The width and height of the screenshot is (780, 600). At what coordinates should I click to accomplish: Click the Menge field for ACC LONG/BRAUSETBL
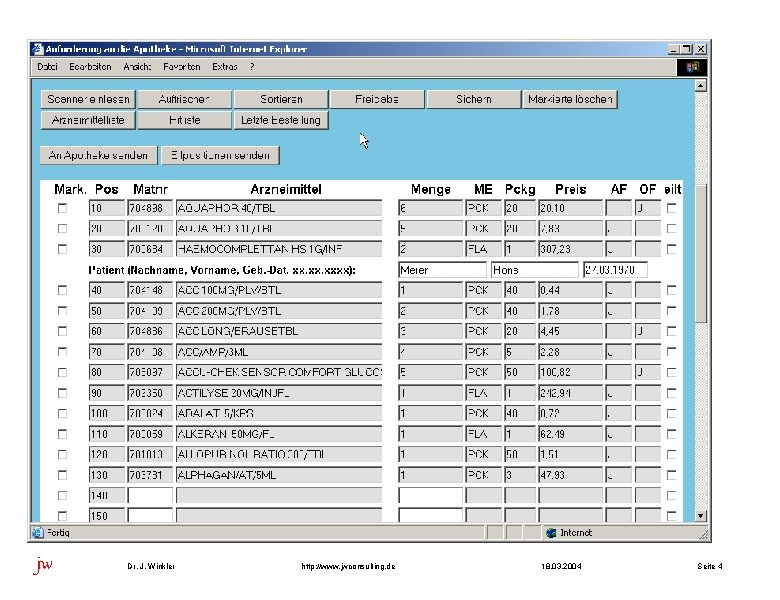point(430,331)
